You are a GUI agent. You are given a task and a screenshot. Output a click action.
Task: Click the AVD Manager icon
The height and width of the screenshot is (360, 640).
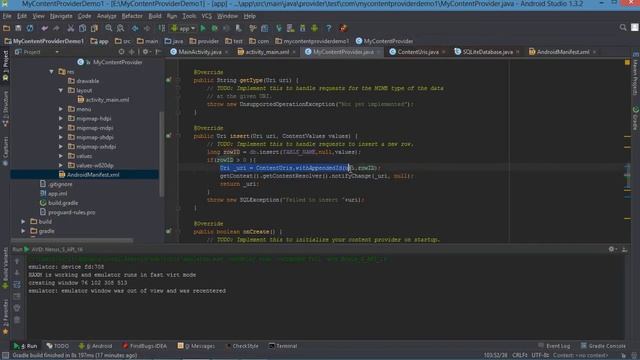[291, 28]
